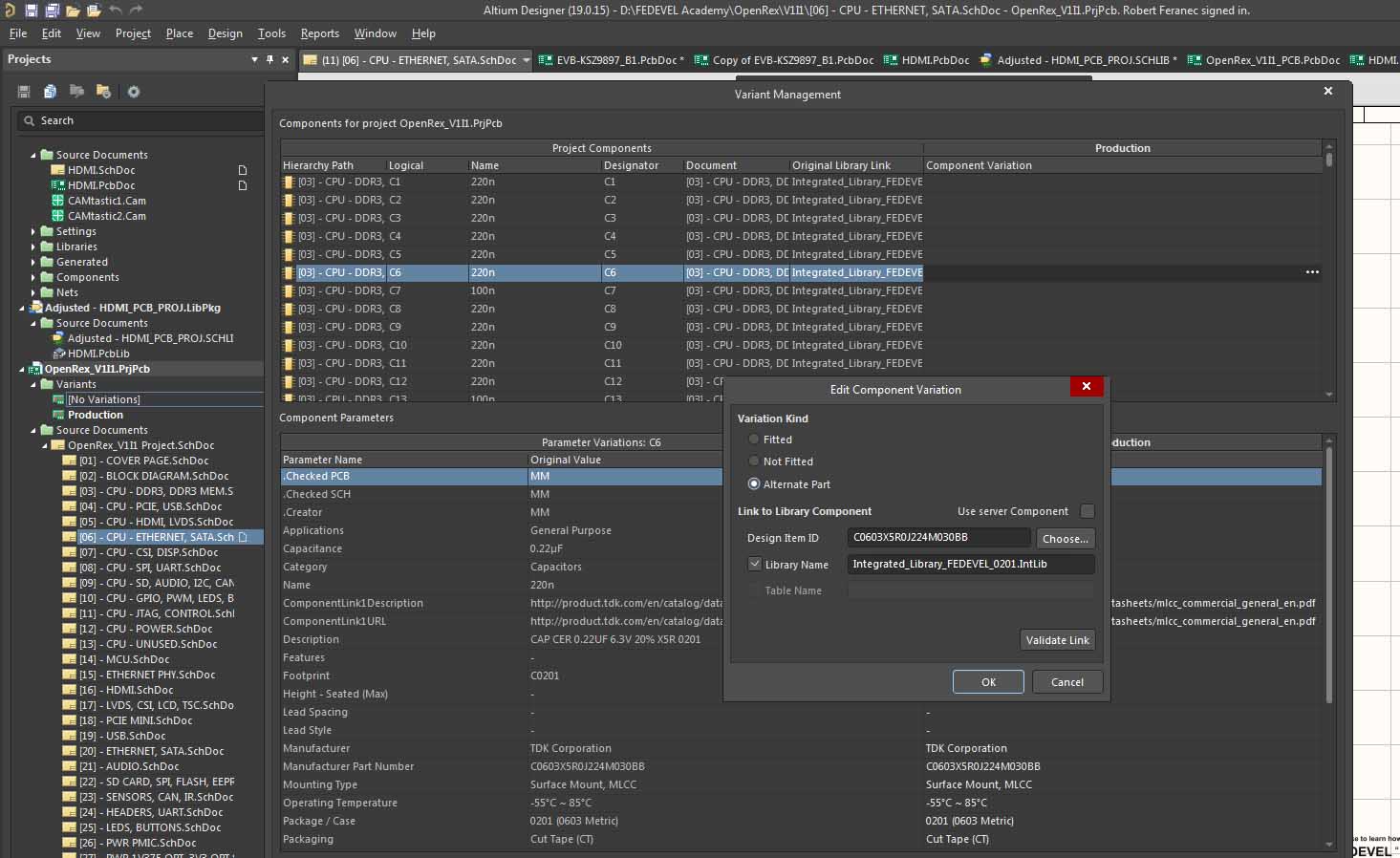Click the Save All documents icon
The image size is (1400, 858).
click(52, 11)
